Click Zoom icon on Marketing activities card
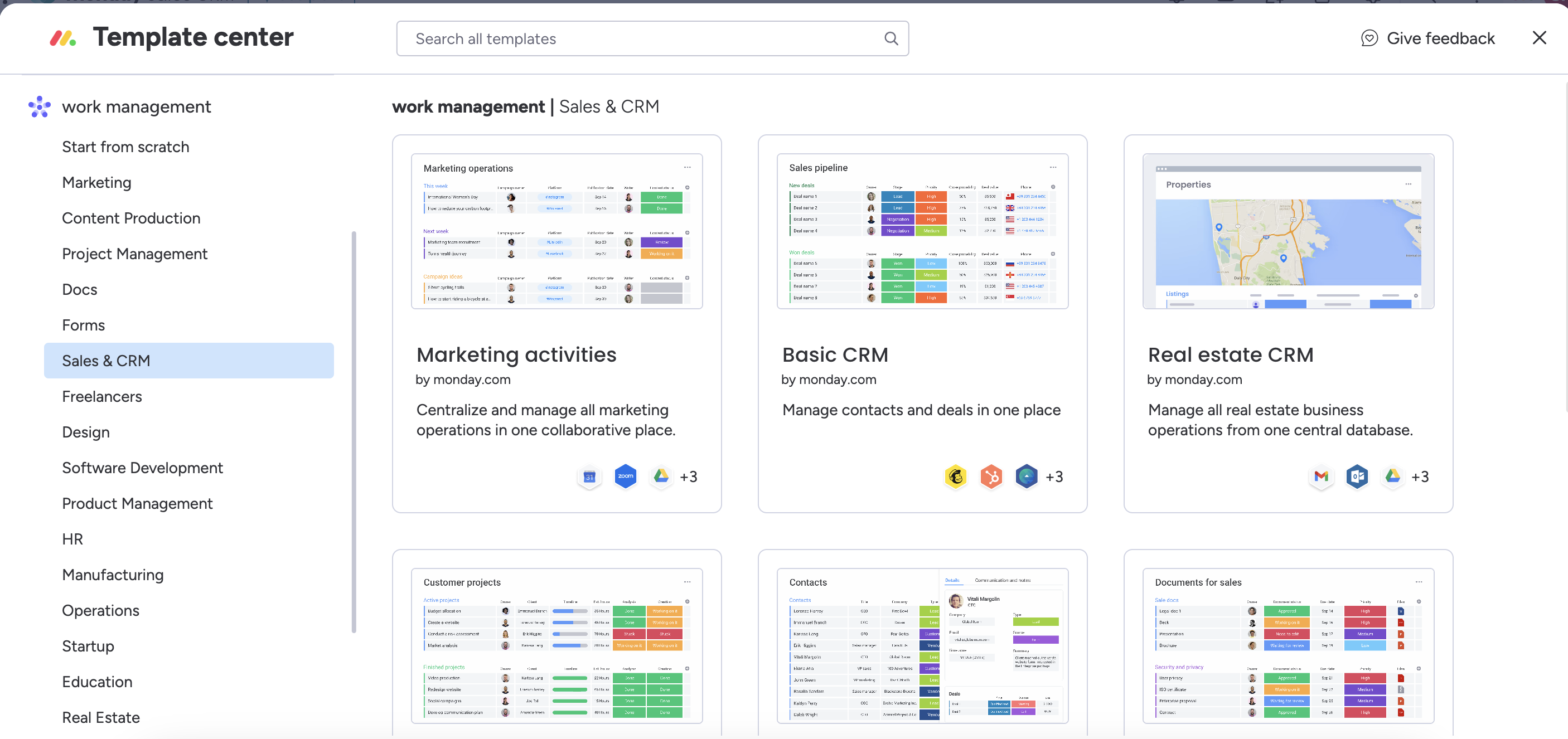The height and width of the screenshot is (739, 1568). 625,477
